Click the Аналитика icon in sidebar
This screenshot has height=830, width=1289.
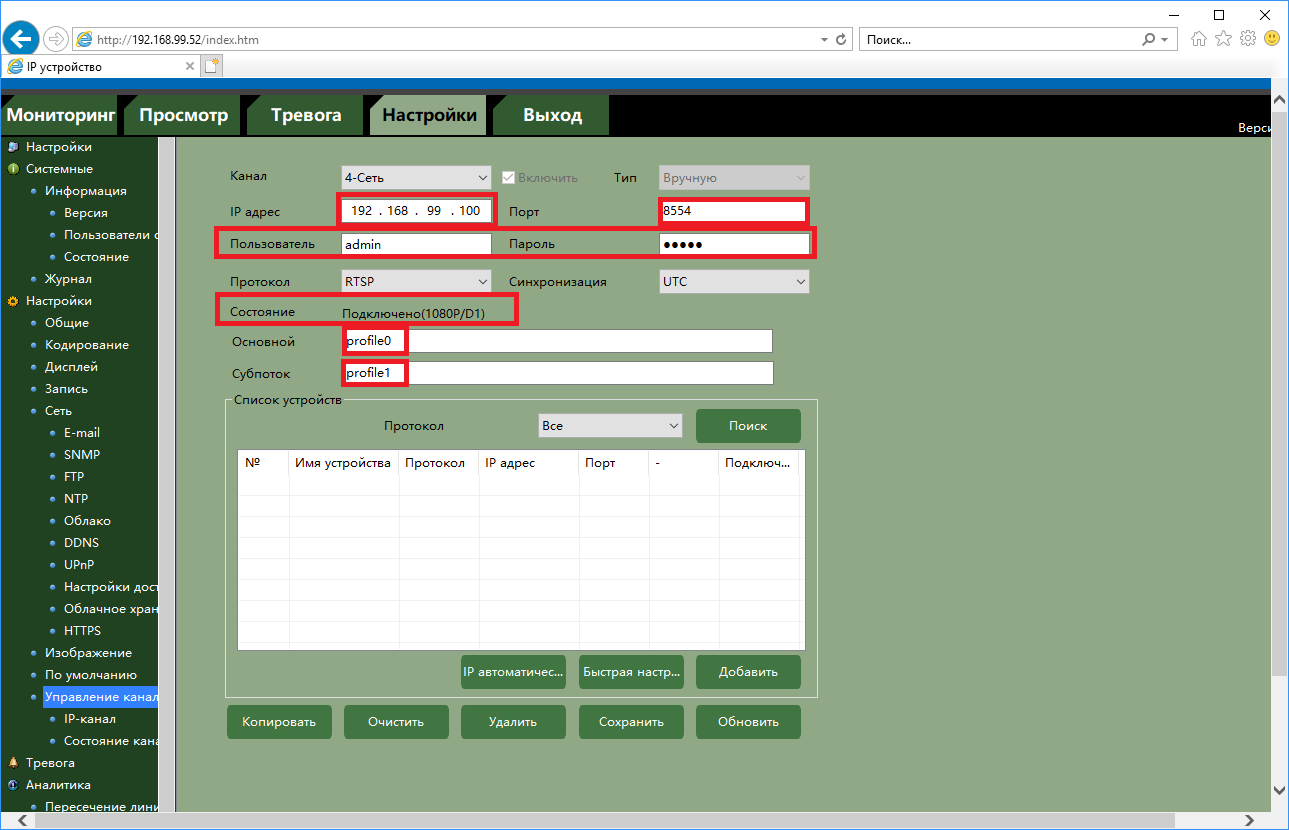13,785
